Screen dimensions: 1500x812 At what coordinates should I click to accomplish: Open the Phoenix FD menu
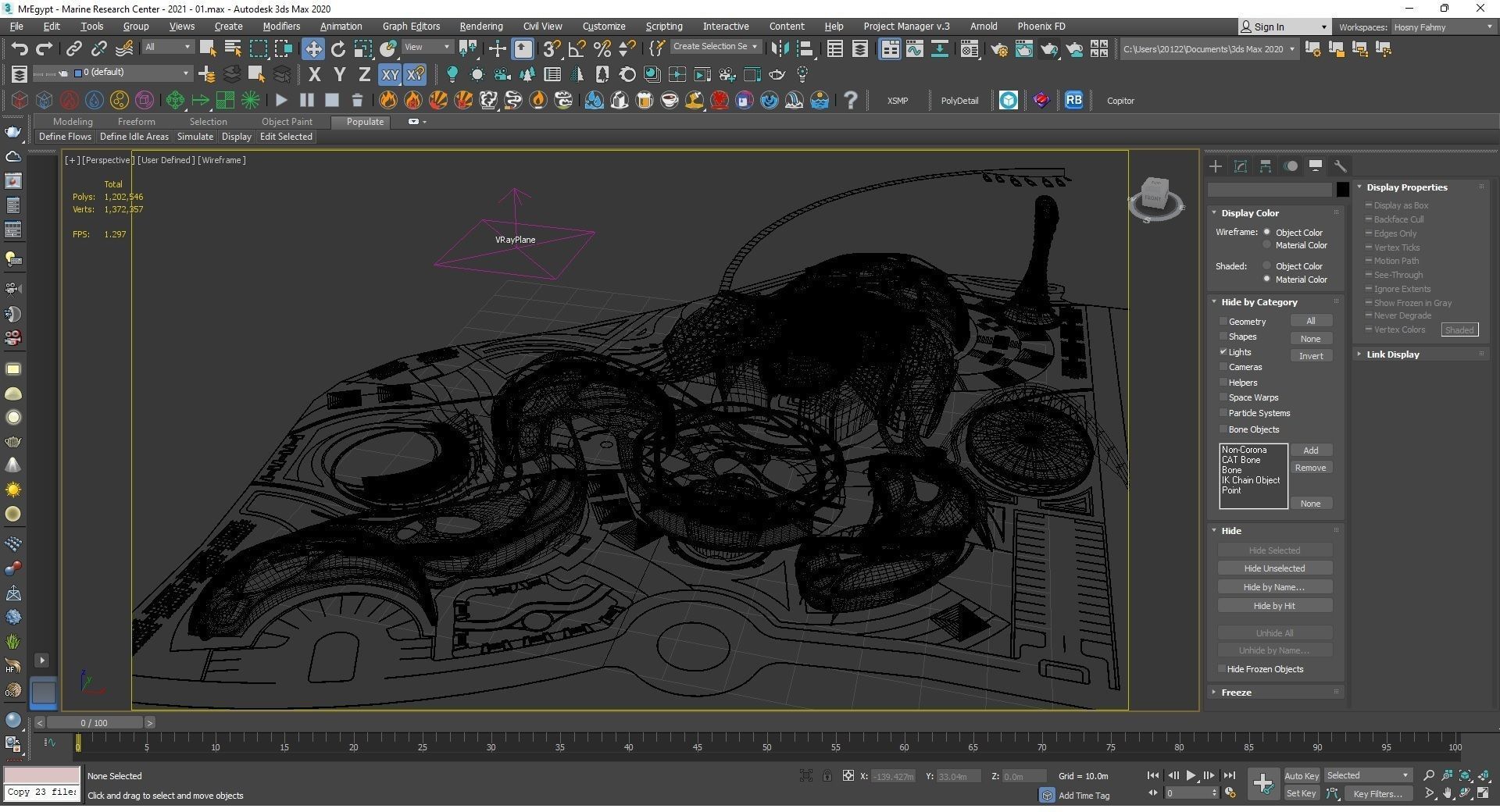point(1041,27)
